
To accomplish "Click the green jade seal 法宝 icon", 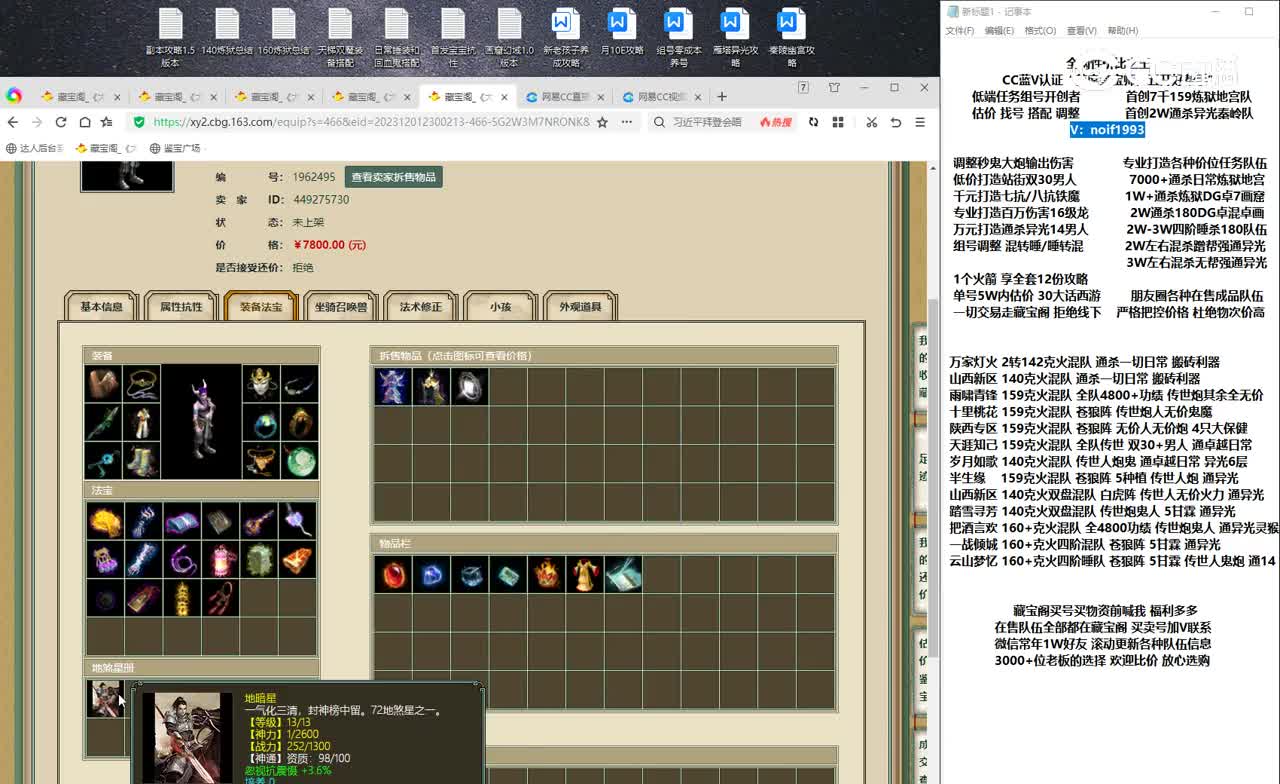I will tap(260, 560).
